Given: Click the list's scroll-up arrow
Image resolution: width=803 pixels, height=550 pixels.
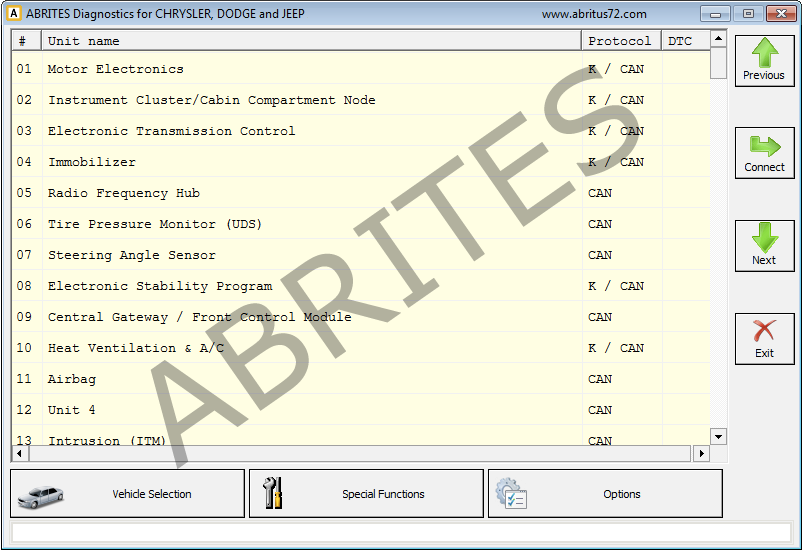Looking at the screenshot, I should 719,38.
